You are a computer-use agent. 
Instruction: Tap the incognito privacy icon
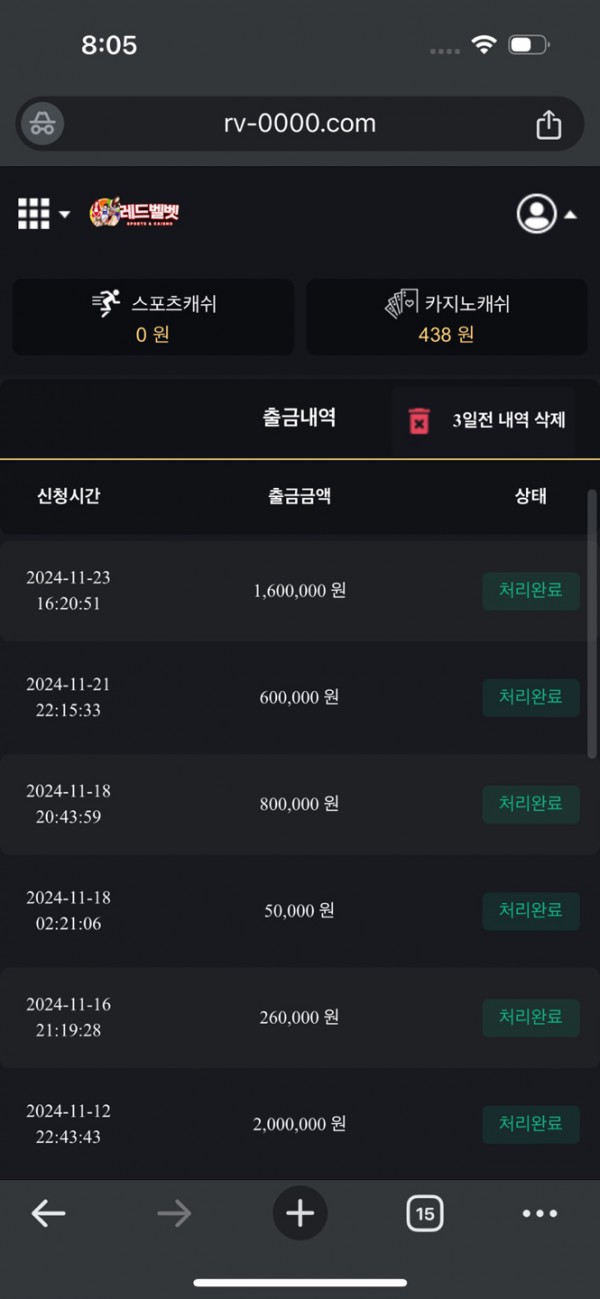click(42, 124)
